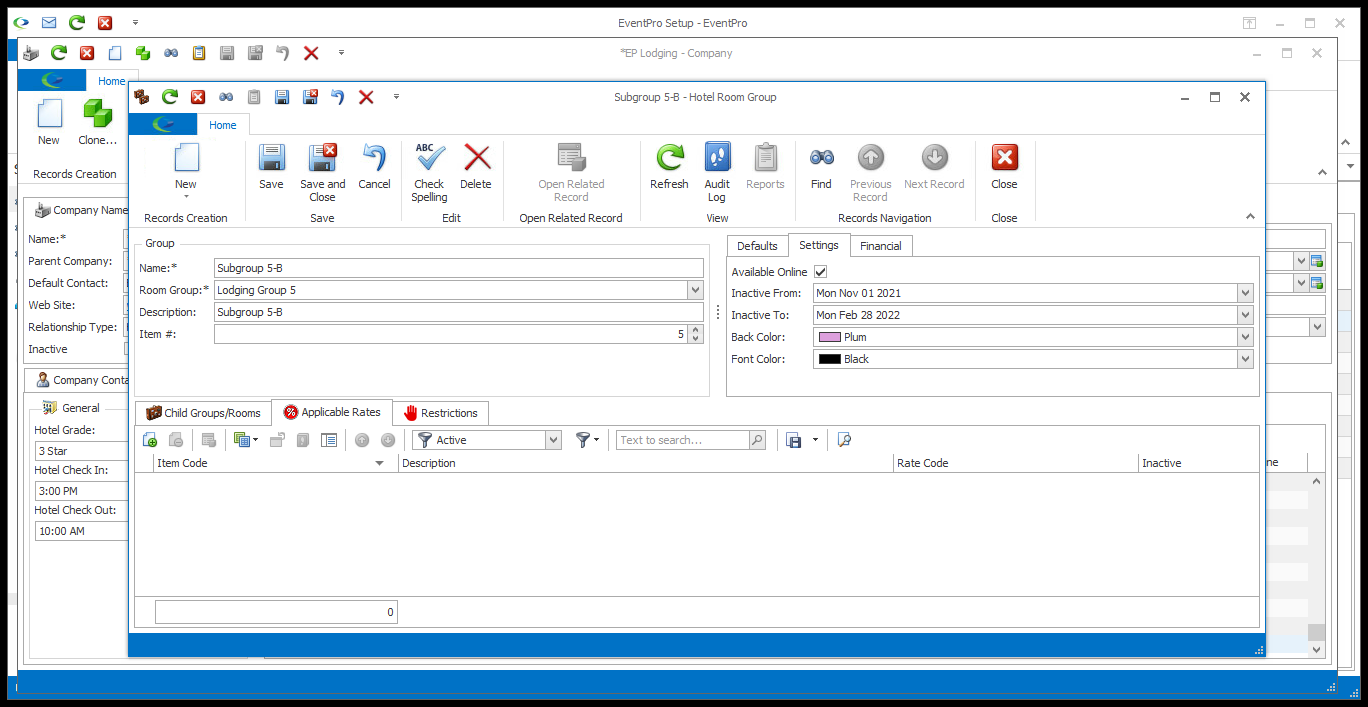The image size is (1368, 707).
Task: Click quick-access save icon in Subgroup window
Action: pyautogui.click(x=282, y=97)
